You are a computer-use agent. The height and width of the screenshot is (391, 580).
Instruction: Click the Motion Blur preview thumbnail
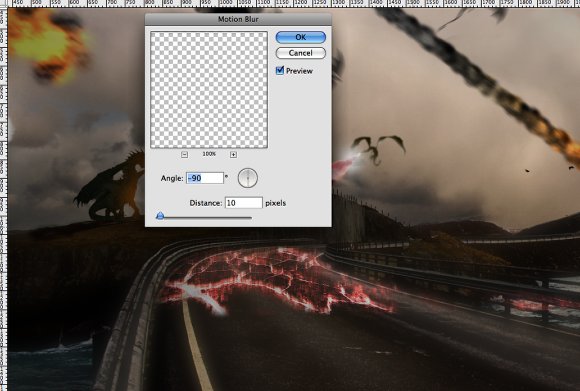pos(209,90)
